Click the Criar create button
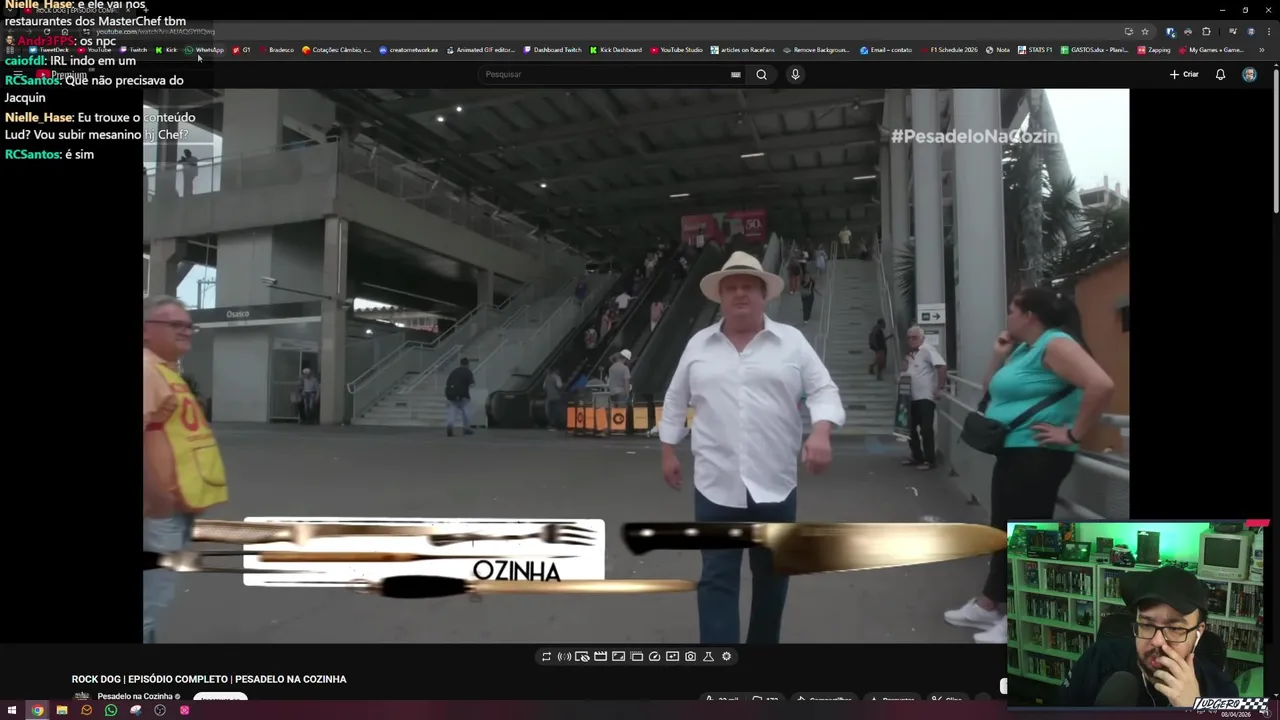Screen dimensions: 1280x720 tap(1184, 74)
